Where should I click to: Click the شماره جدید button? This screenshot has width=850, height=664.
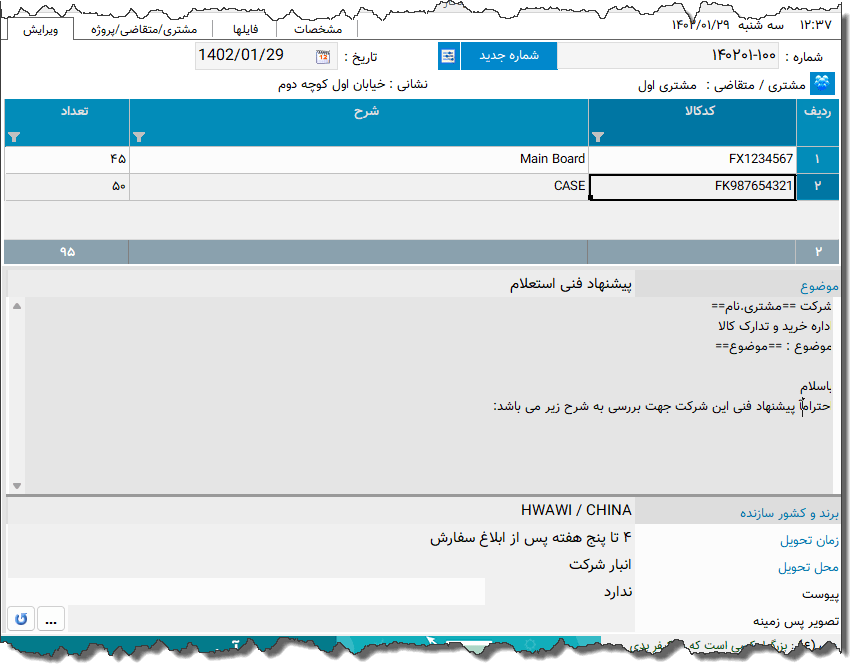click(x=509, y=56)
